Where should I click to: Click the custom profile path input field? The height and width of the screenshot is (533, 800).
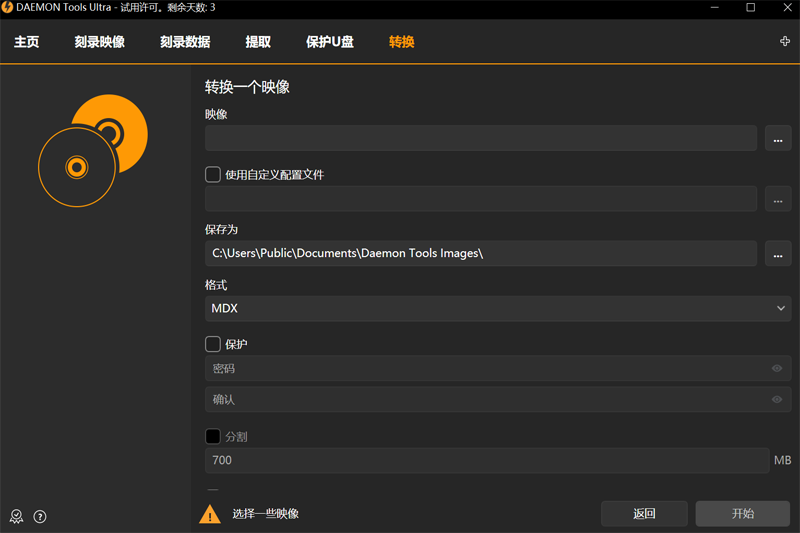click(481, 199)
